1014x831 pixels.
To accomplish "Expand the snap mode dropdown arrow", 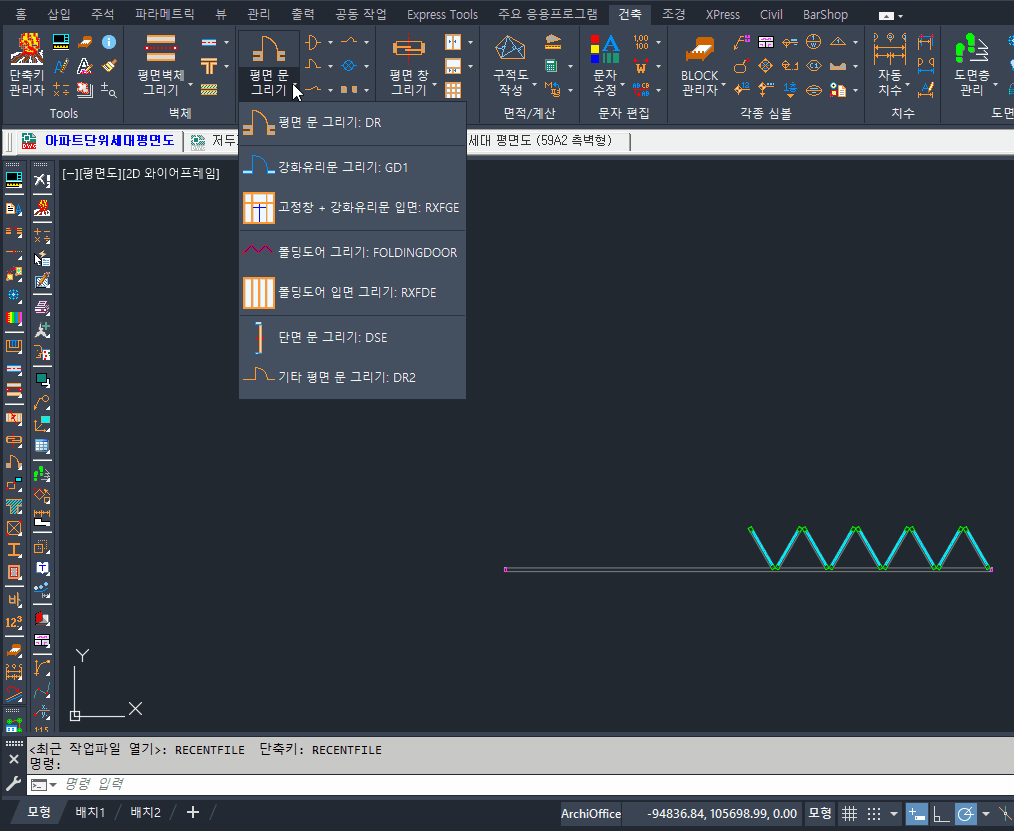I will tap(893, 813).
